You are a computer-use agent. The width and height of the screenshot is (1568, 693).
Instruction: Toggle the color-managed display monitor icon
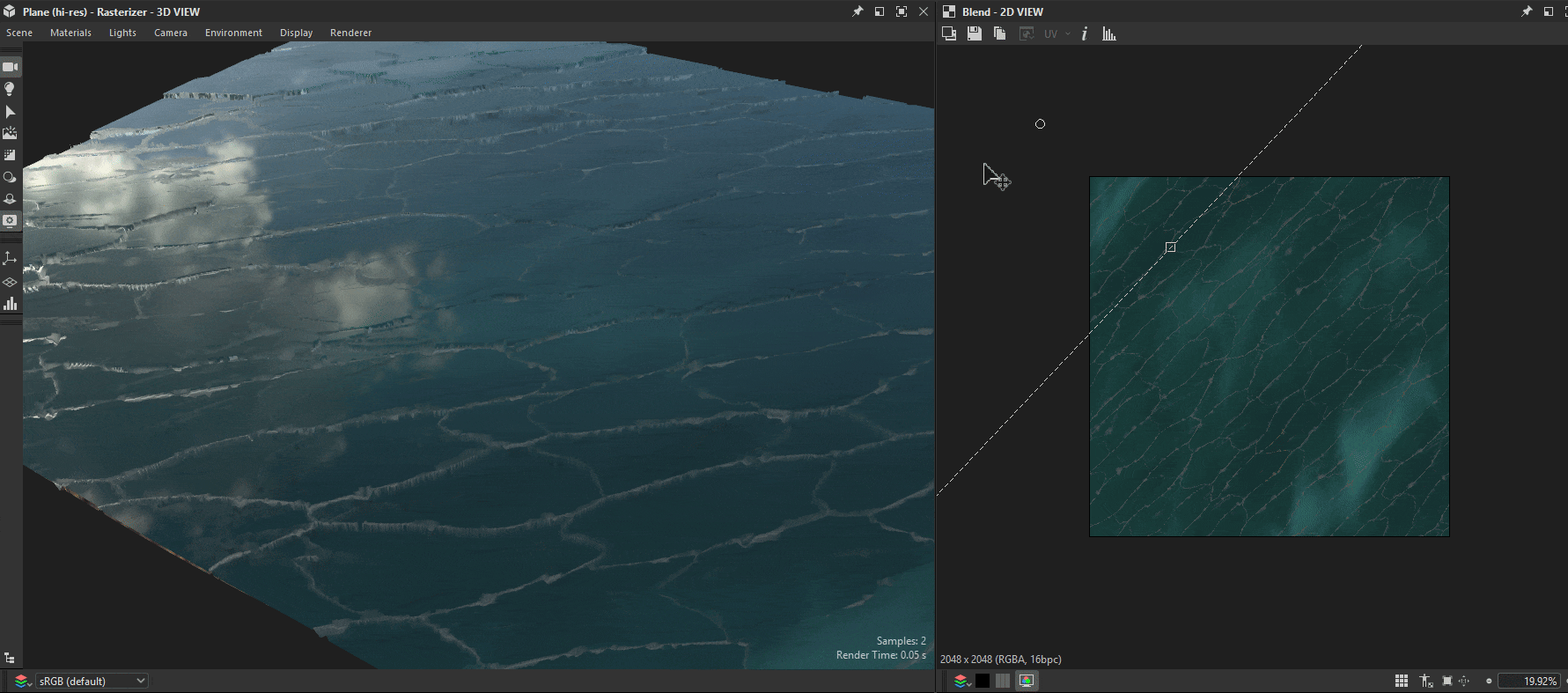1026,681
